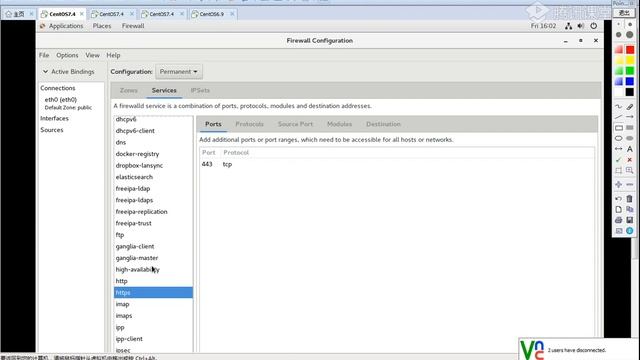This screenshot has width=640, height=360.
Task: Open the File menu
Action: [44, 55]
